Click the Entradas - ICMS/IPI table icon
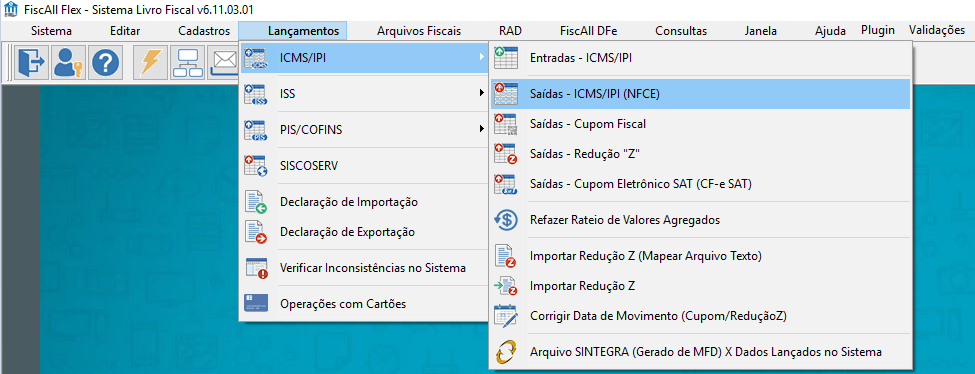Viewport: 975px width, 374px height. (x=506, y=58)
